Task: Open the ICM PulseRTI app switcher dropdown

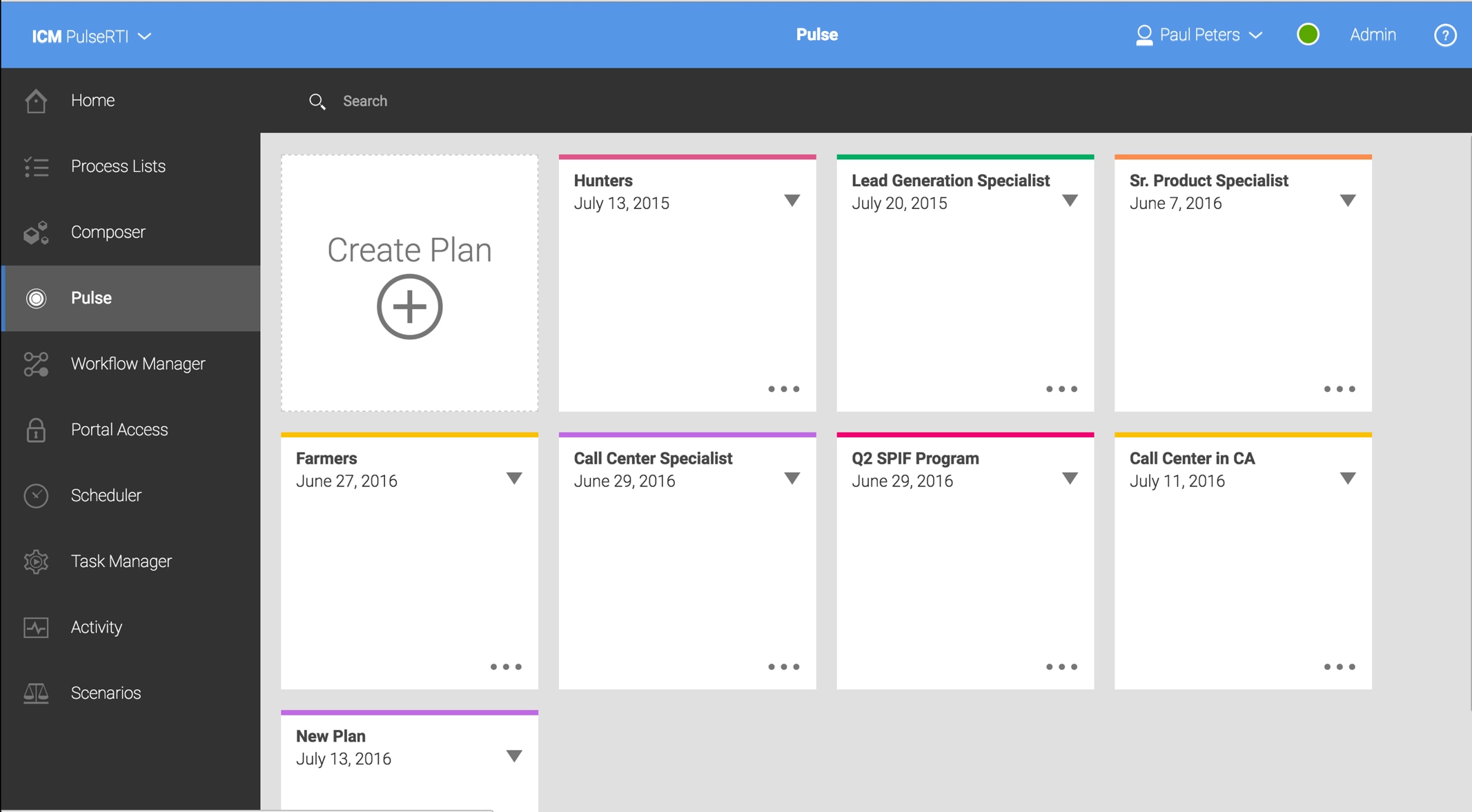Action: coord(92,36)
